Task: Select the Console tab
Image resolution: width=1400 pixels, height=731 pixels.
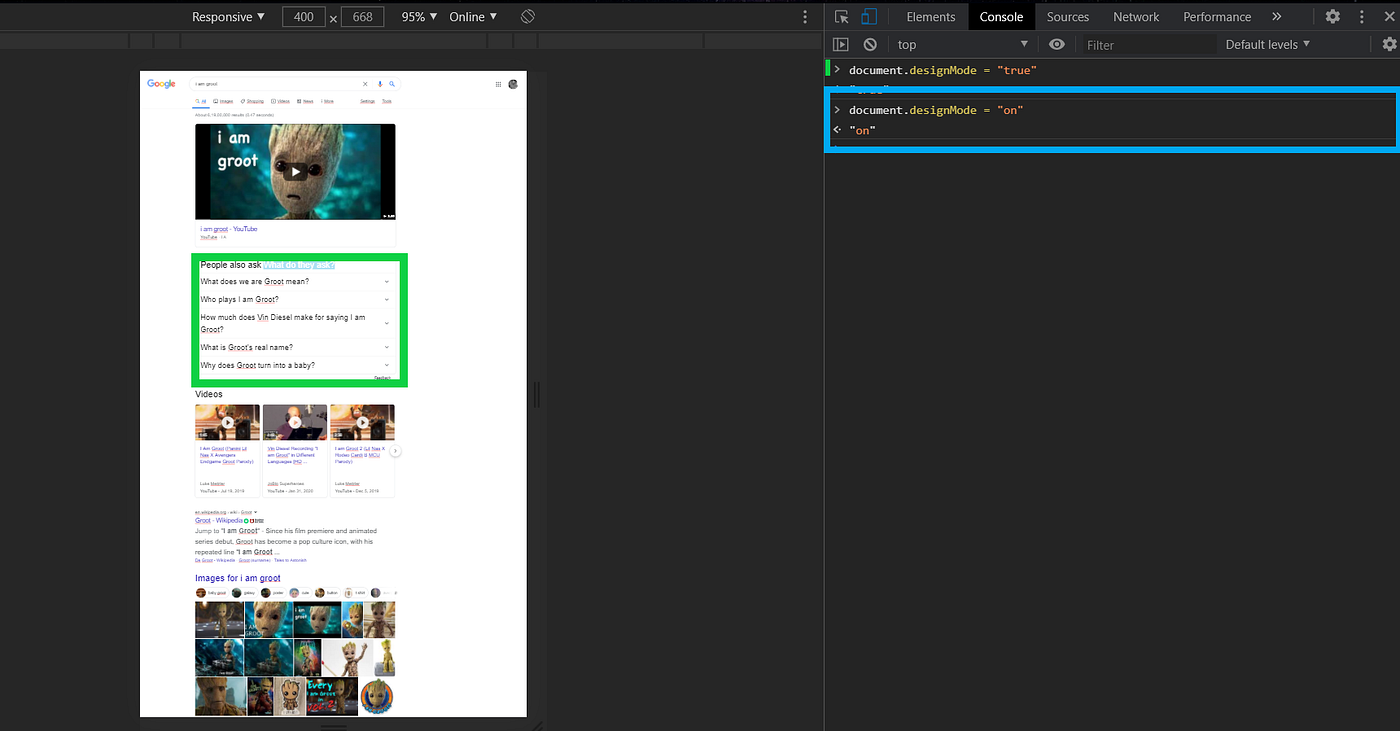Action: pyautogui.click(x=1001, y=17)
